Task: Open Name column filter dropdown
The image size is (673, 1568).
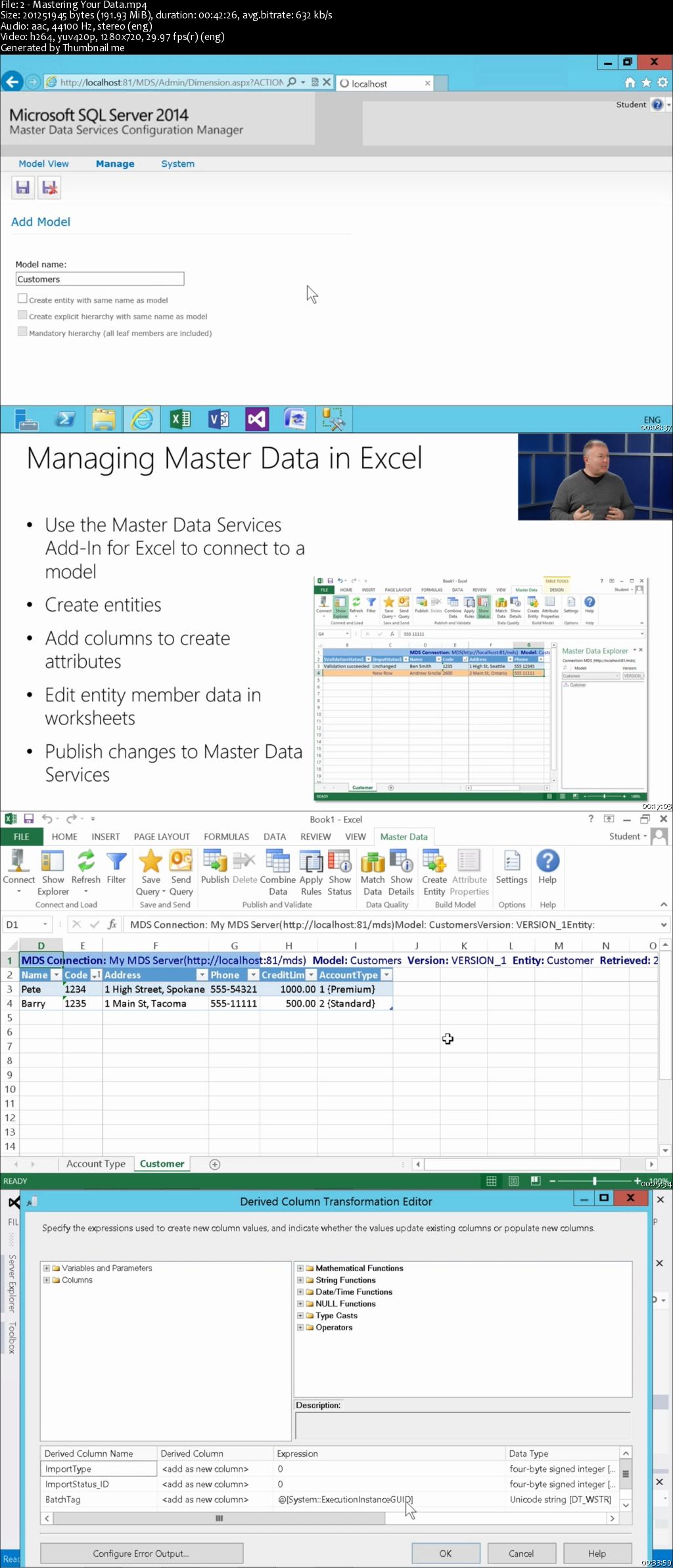Action: (x=57, y=975)
